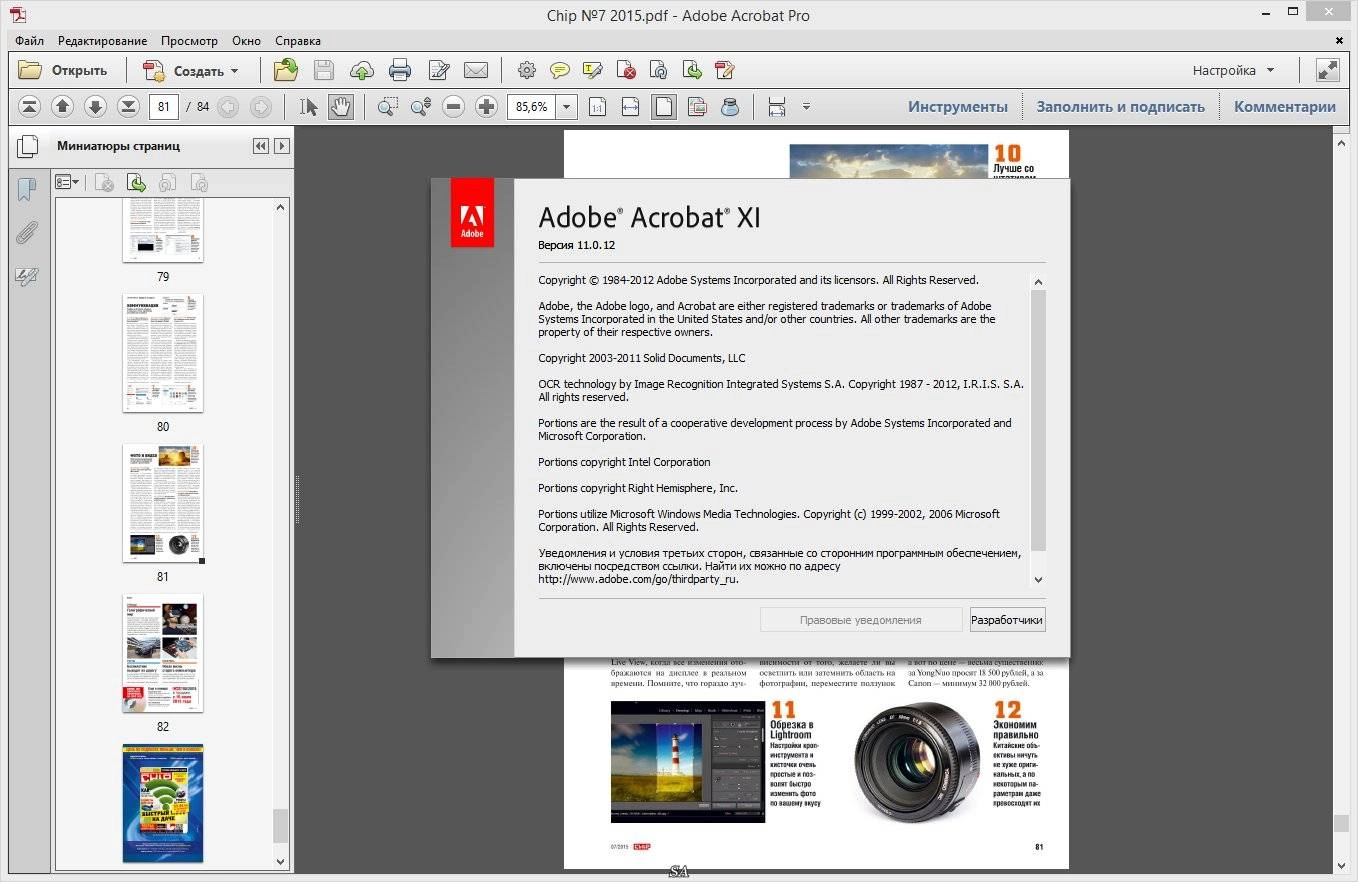This screenshot has width=1358, height=882.
Task: Click the extract page icon with green arrow
Action: 691,70
